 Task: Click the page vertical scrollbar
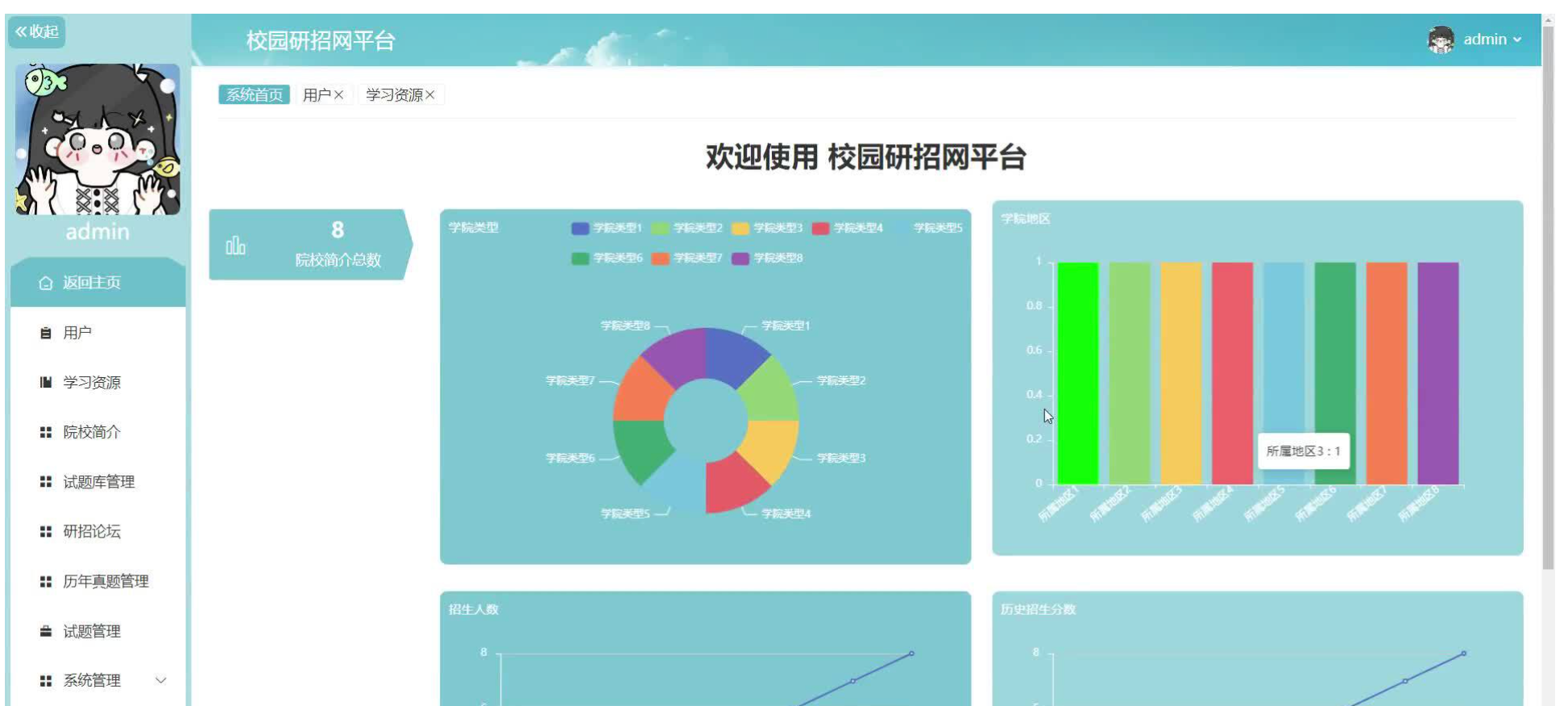[x=1548, y=298]
